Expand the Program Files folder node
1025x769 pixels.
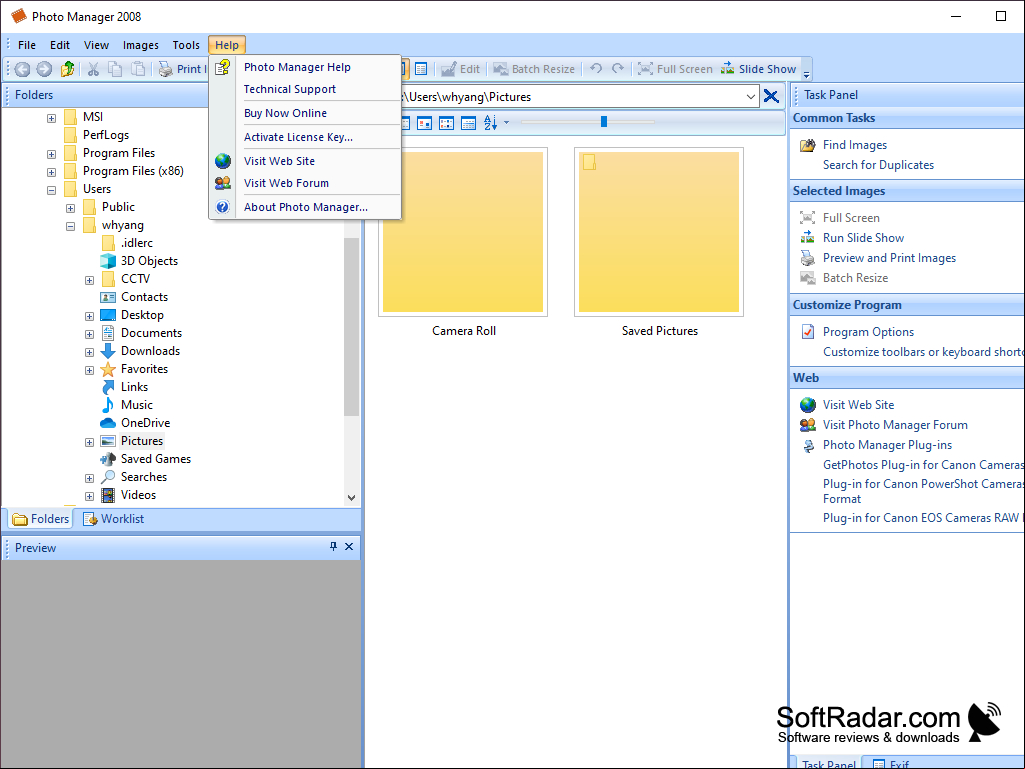coord(51,154)
